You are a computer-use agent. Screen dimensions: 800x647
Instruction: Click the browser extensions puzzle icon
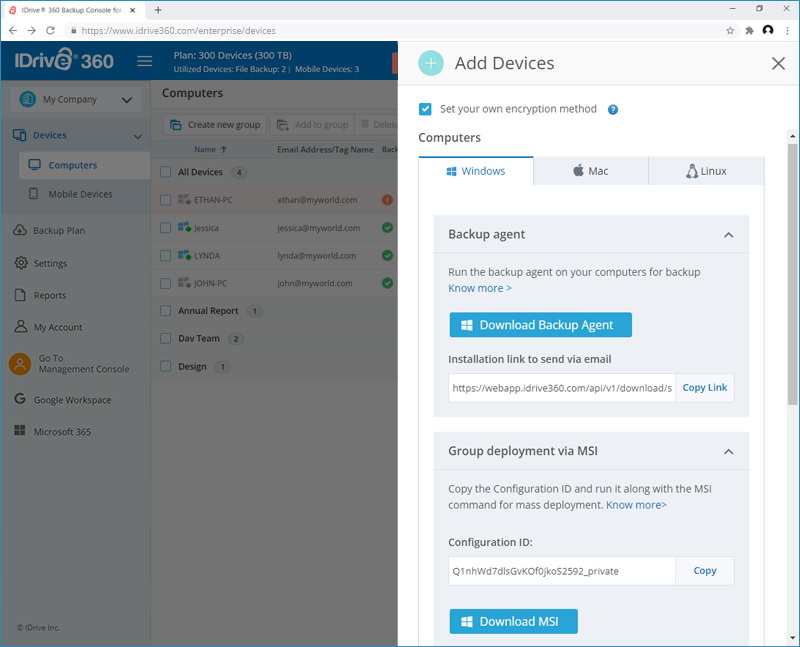(749, 31)
